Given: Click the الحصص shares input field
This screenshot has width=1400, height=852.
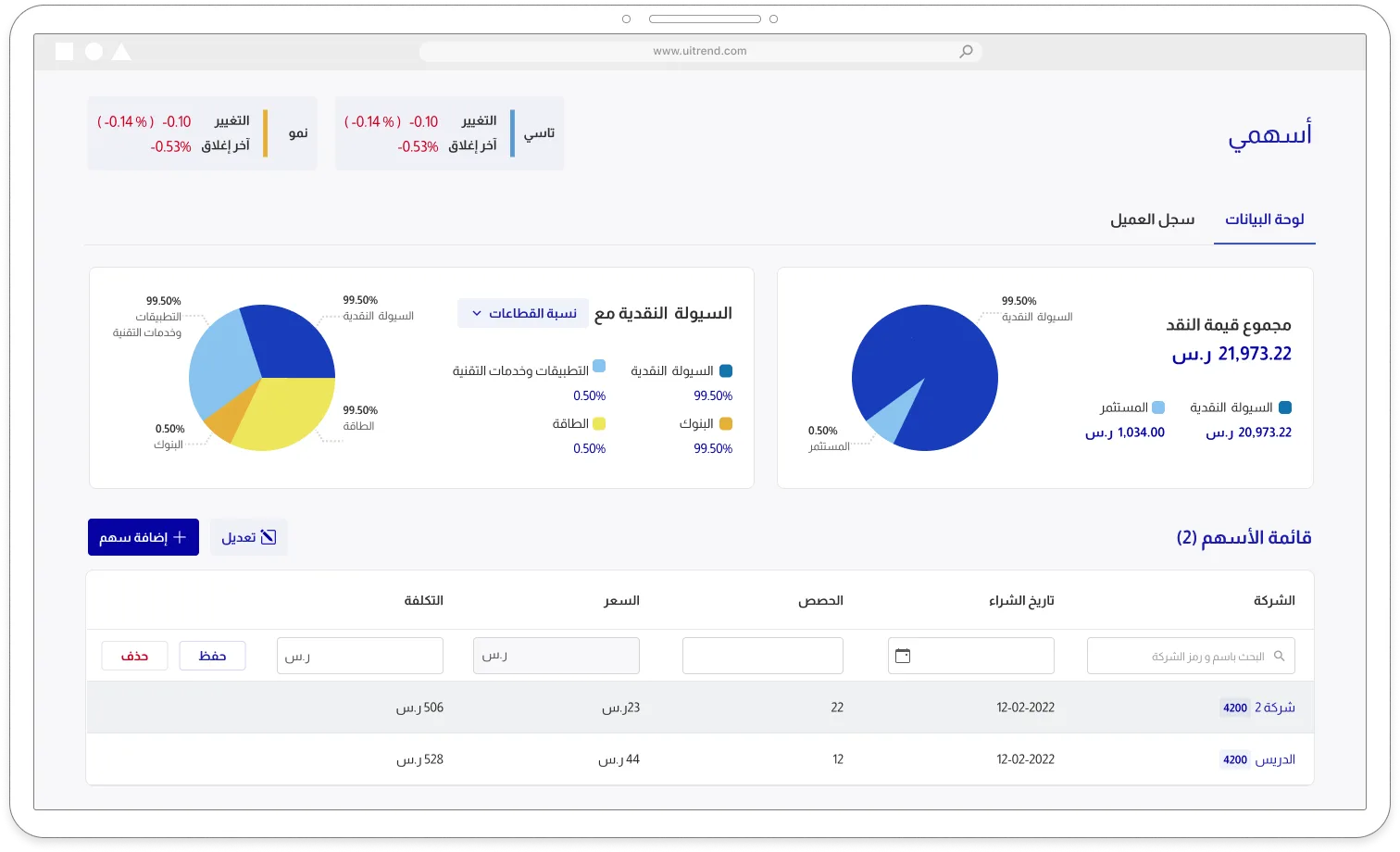Looking at the screenshot, I should click(x=763, y=656).
